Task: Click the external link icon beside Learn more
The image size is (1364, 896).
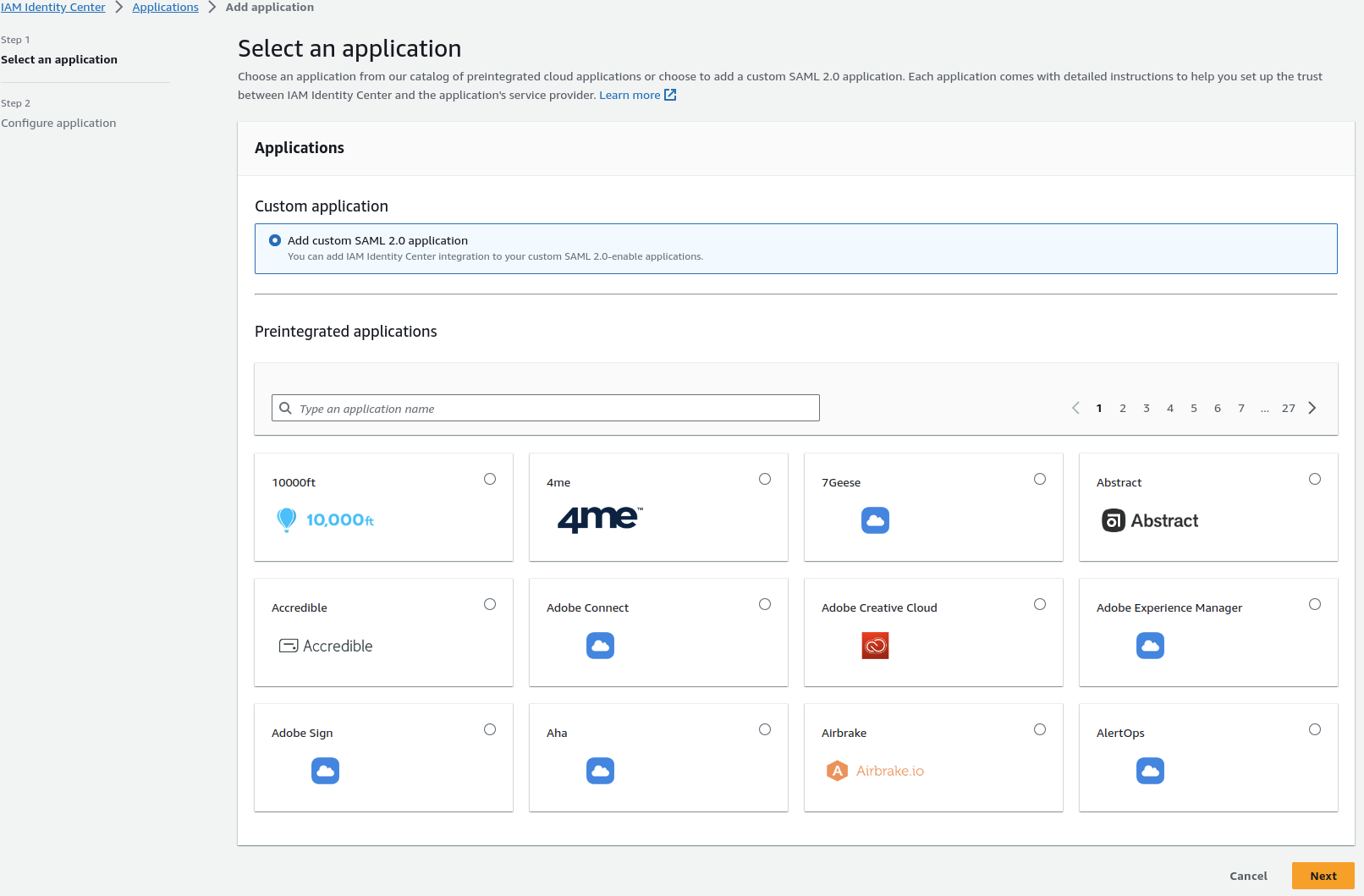Action: point(670,95)
